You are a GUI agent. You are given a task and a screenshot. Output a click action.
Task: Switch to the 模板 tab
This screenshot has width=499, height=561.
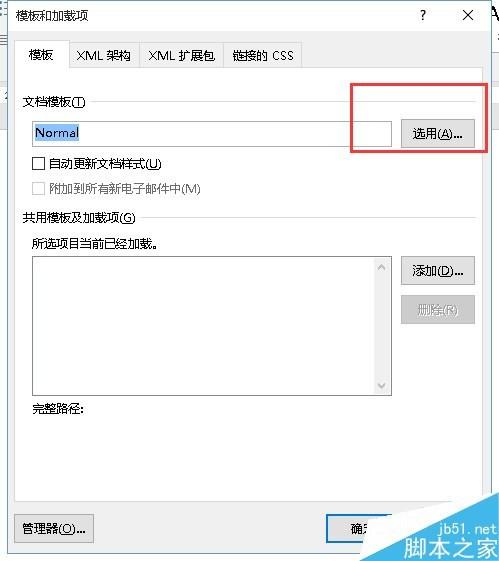tap(41, 55)
